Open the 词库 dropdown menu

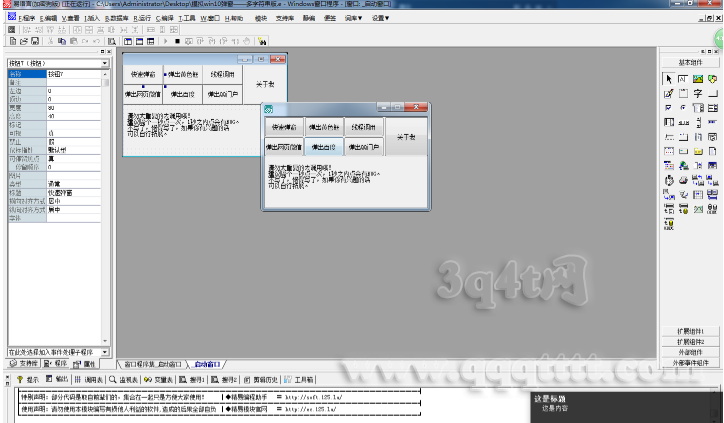(353, 18)
